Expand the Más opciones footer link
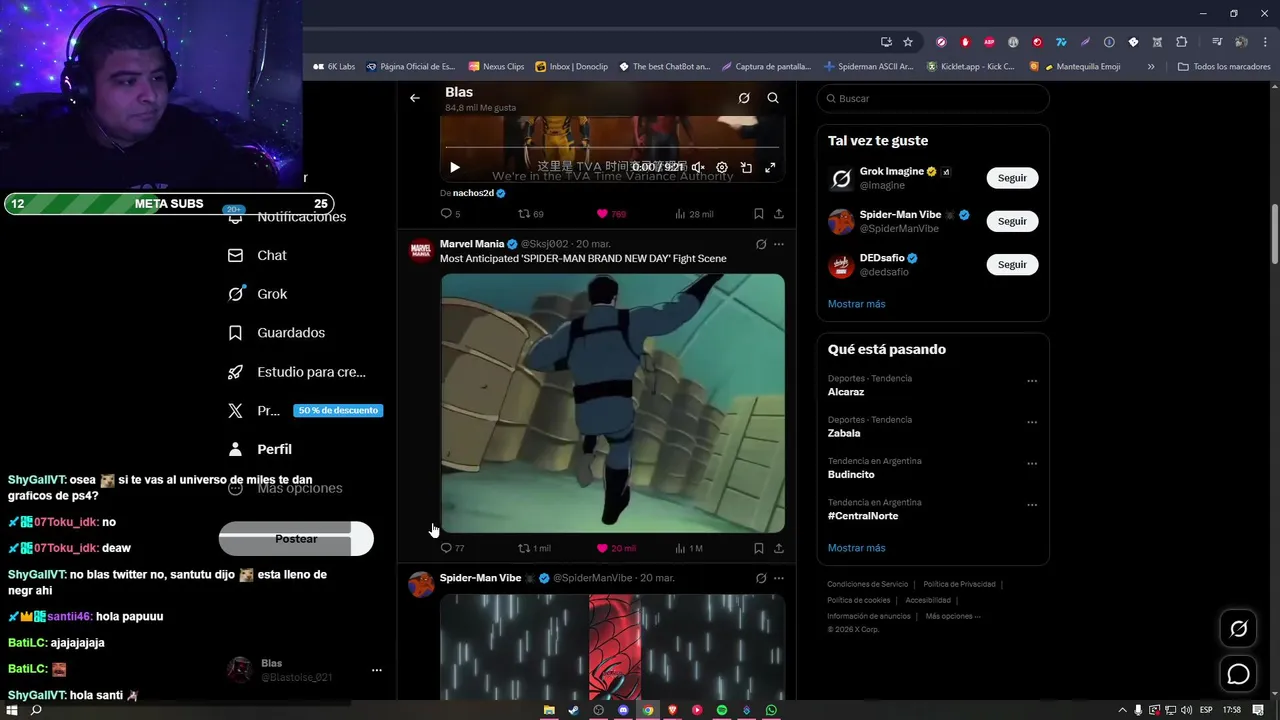The width and height of the screenshot is (1280, 720). (x=953, y=616)
